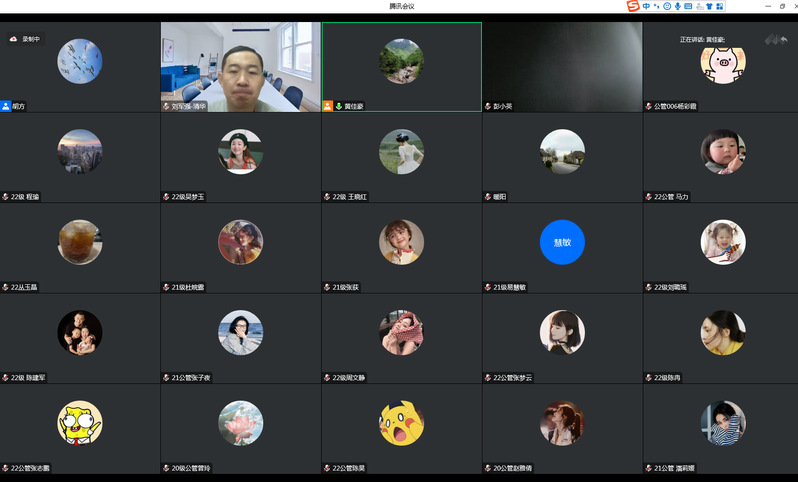
Task: Click the pig avatar of 公管006杨彩霞
Action: pos(722,64)
